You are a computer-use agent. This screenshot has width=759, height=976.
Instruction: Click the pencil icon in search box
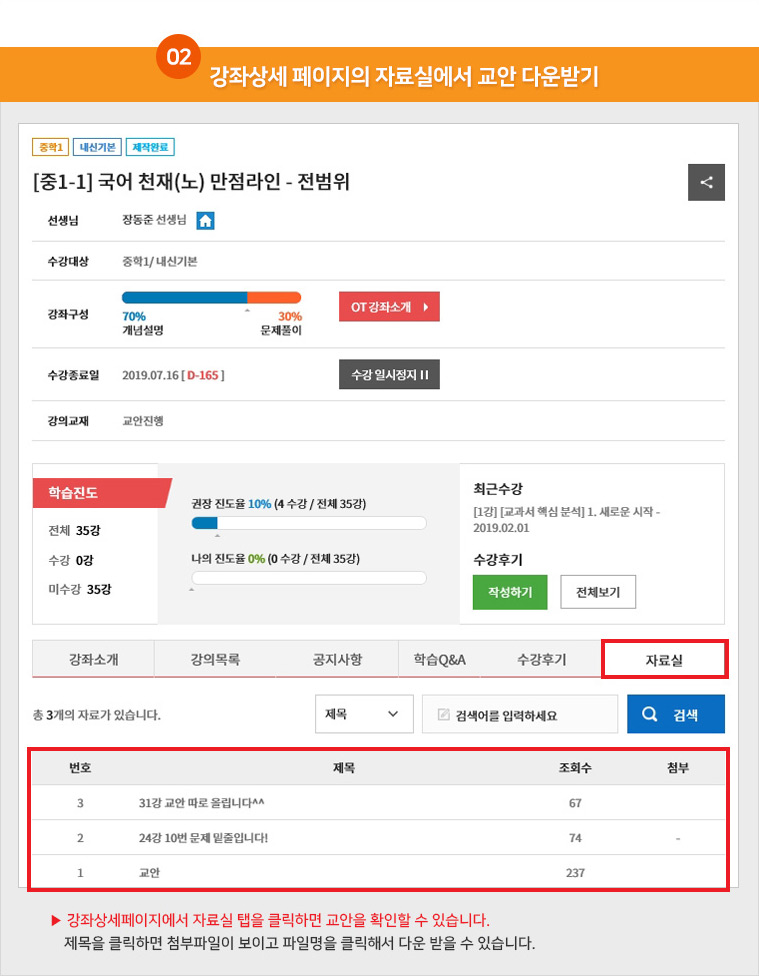pyautogui.click(x=443, y=714)
